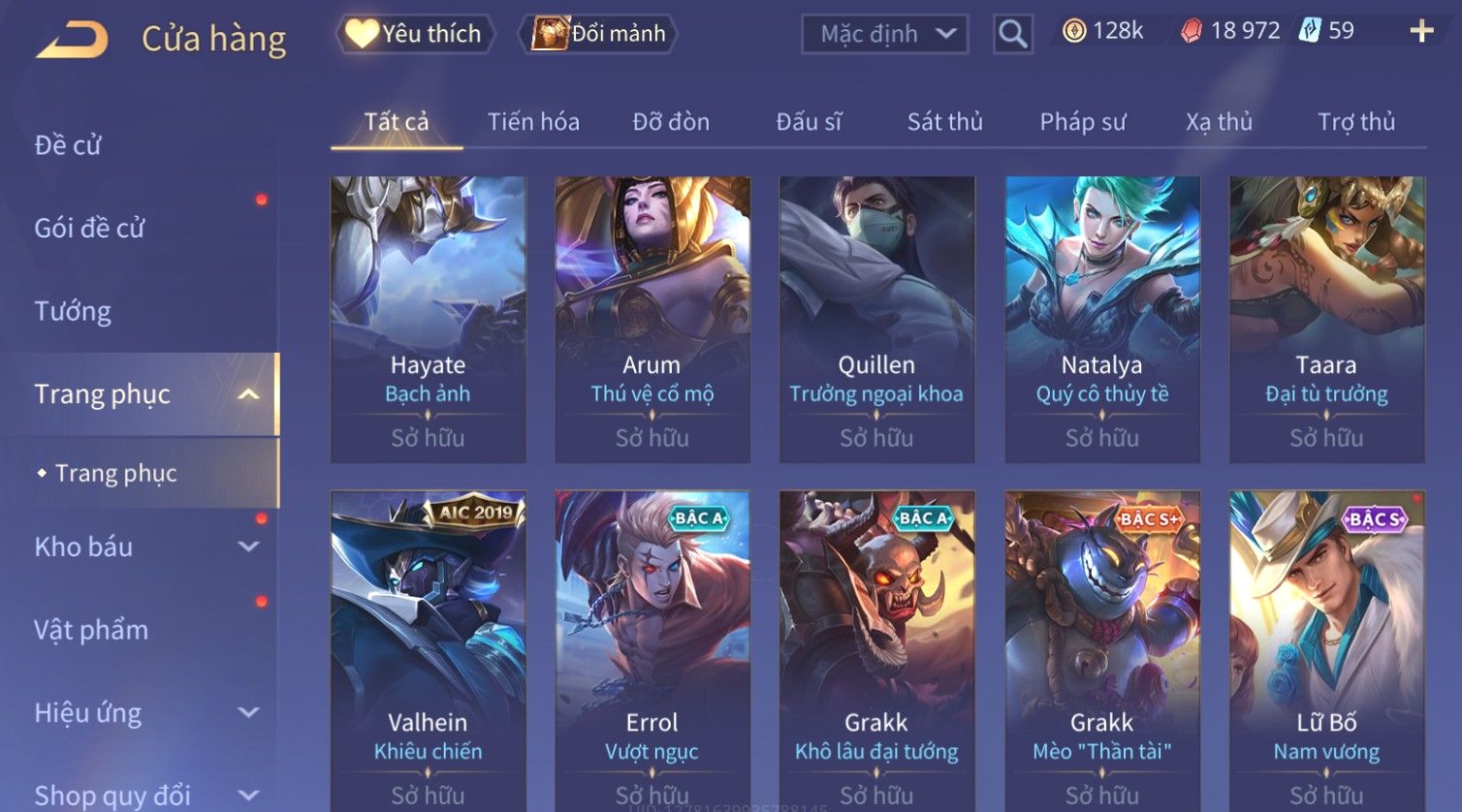Switch to the Tiến hóa tab

(533, 122)
